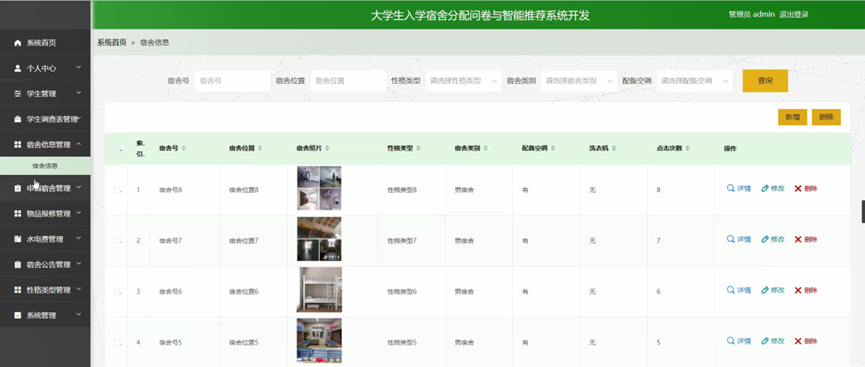
Task: Click the magnifier 详情 icon for 宿舍号5
Action: pos(730,341)
